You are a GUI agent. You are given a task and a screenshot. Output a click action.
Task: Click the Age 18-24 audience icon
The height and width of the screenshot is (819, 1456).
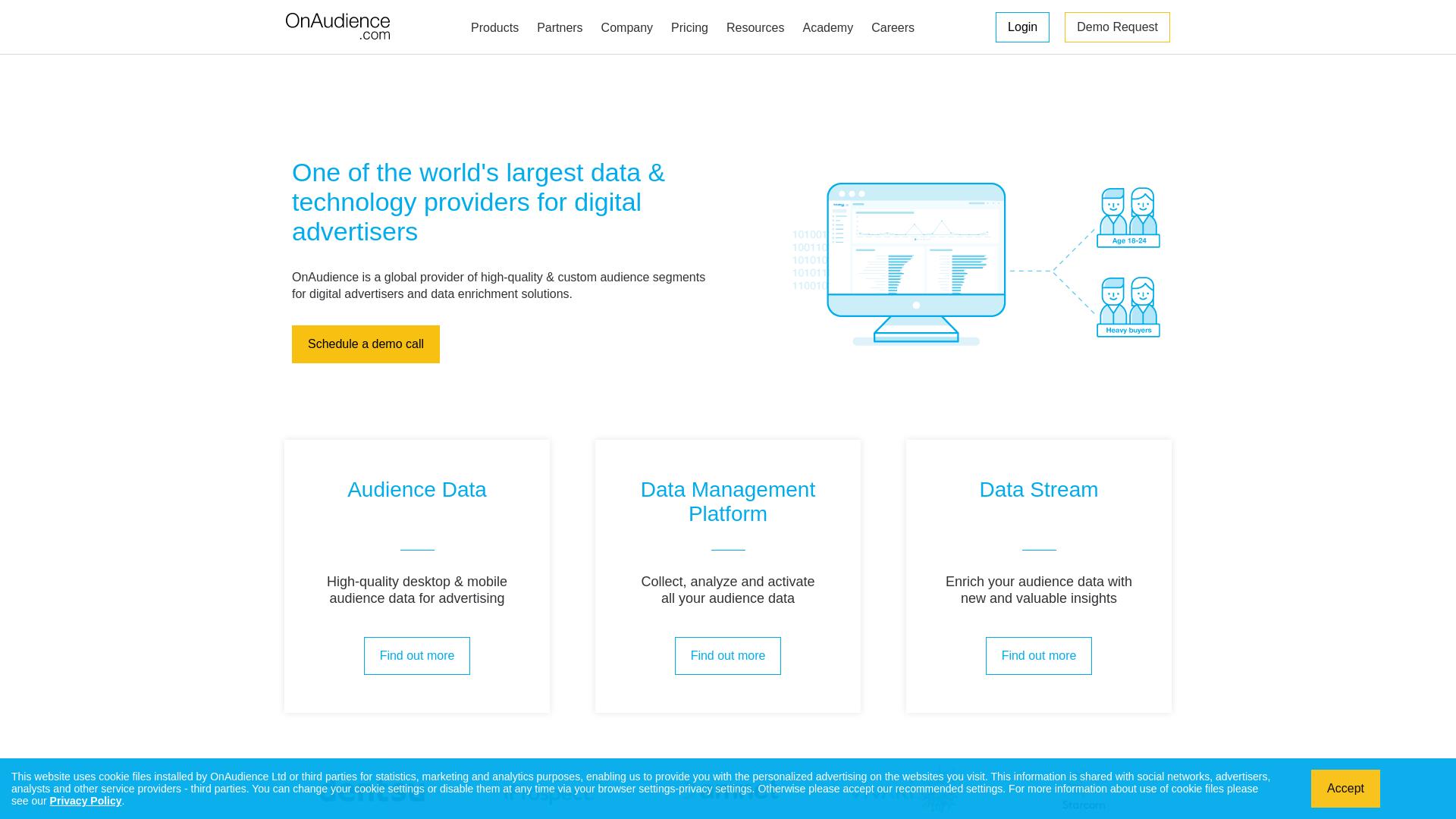click(x=1128, y=218)
